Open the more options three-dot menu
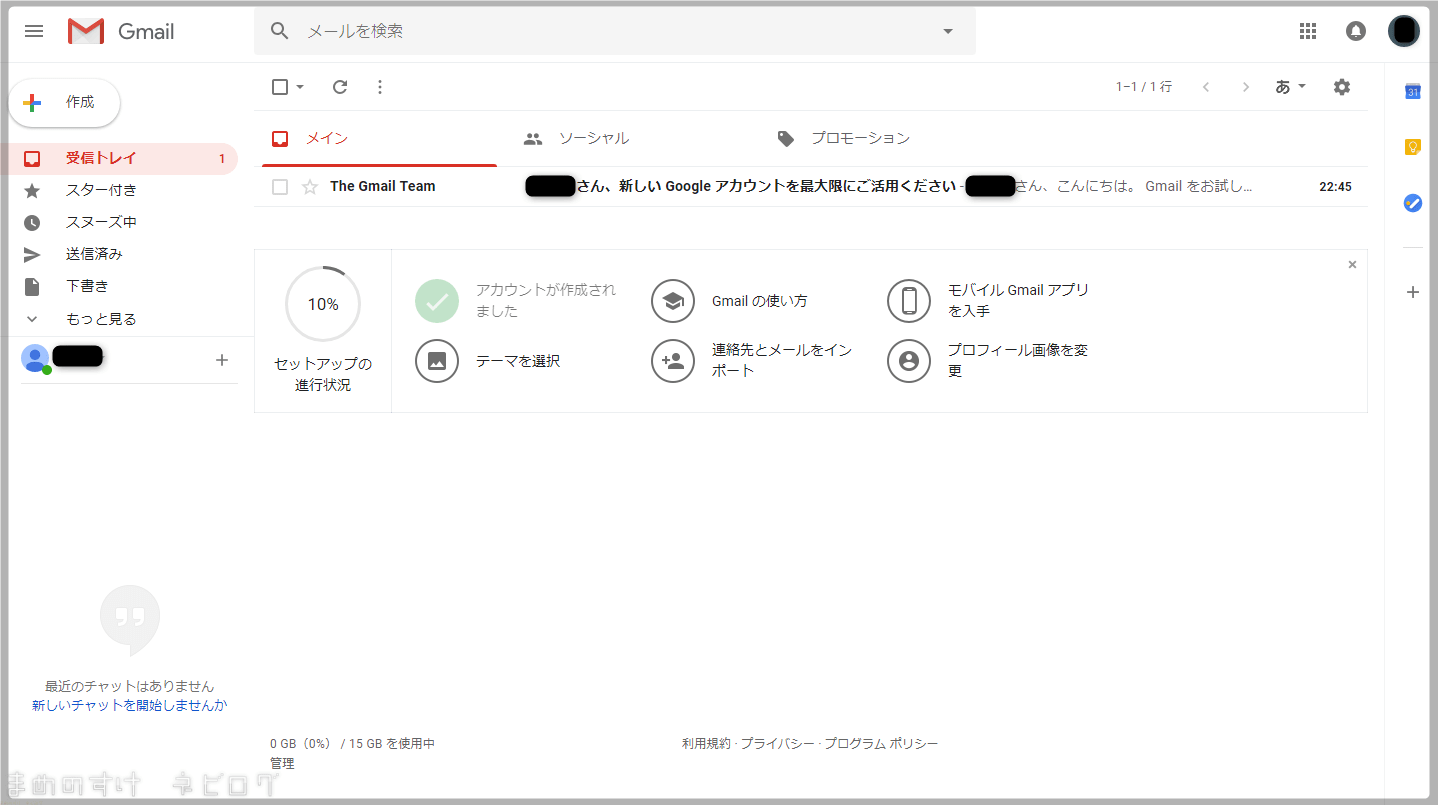This screenshot has height=805, width=1438. point(379,87)
